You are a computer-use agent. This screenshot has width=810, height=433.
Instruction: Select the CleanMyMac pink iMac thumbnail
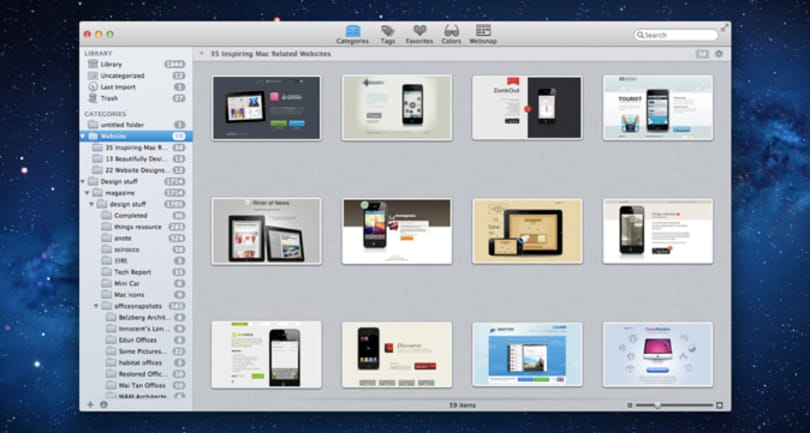(x=658, y=354)
